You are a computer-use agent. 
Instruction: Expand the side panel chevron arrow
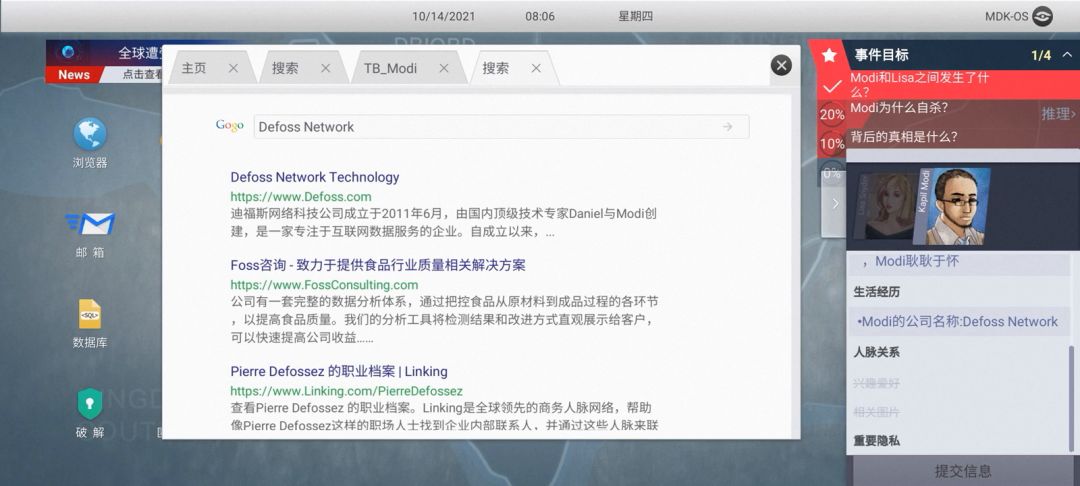pyautogui.click(x=836, y=203)
